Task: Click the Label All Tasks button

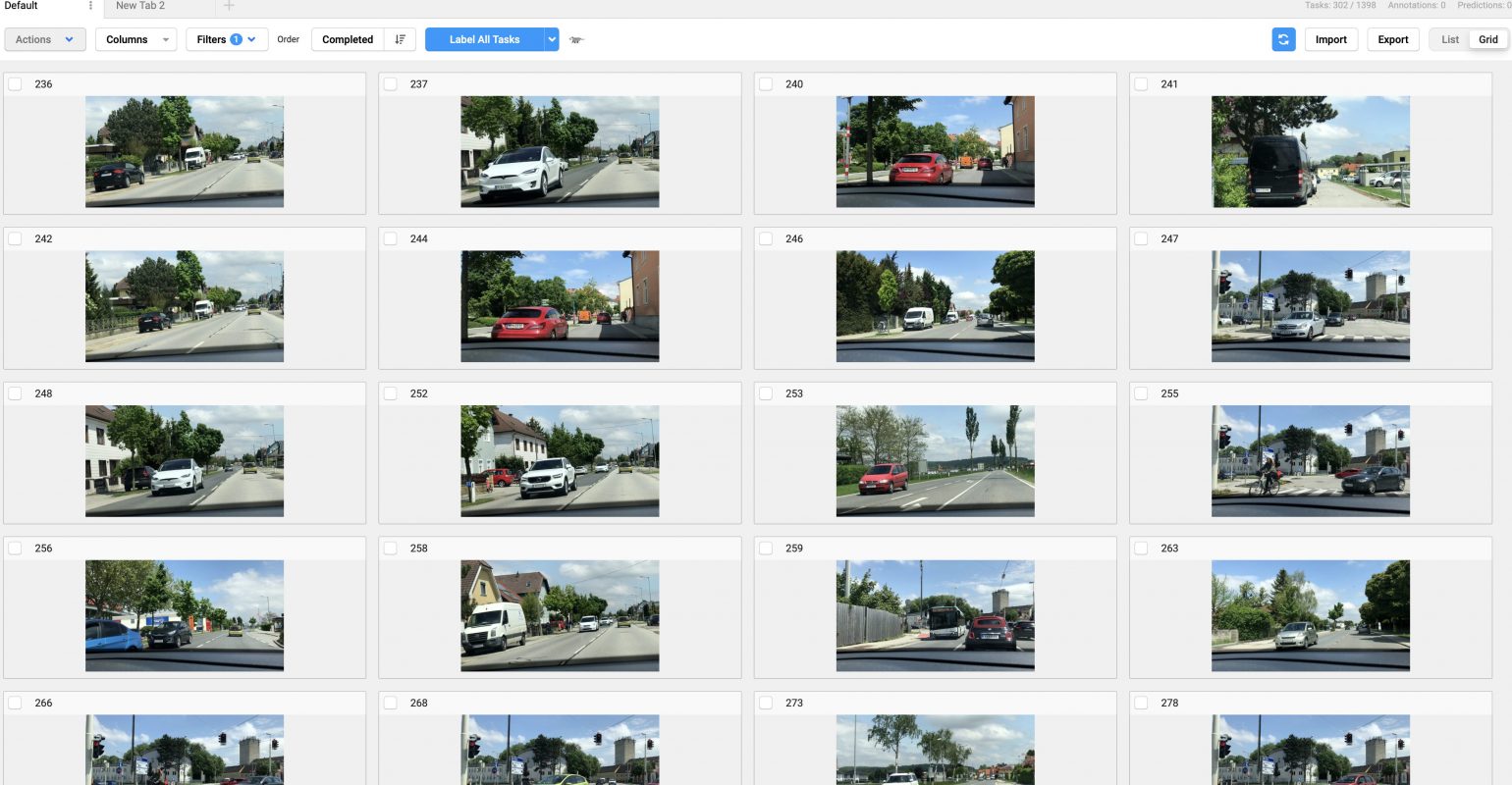Action: pos(485,39)
